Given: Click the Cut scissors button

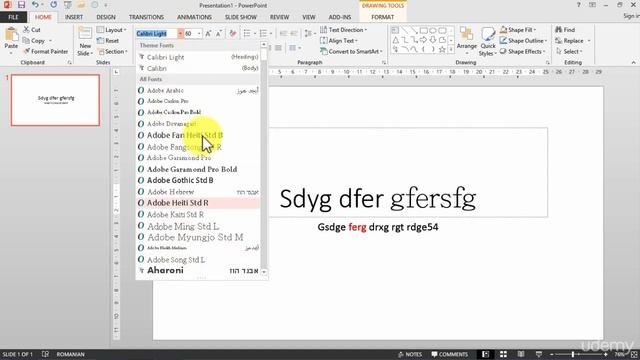Looking at the screenshot, I should pyautogui.click(x=32, y=30).
